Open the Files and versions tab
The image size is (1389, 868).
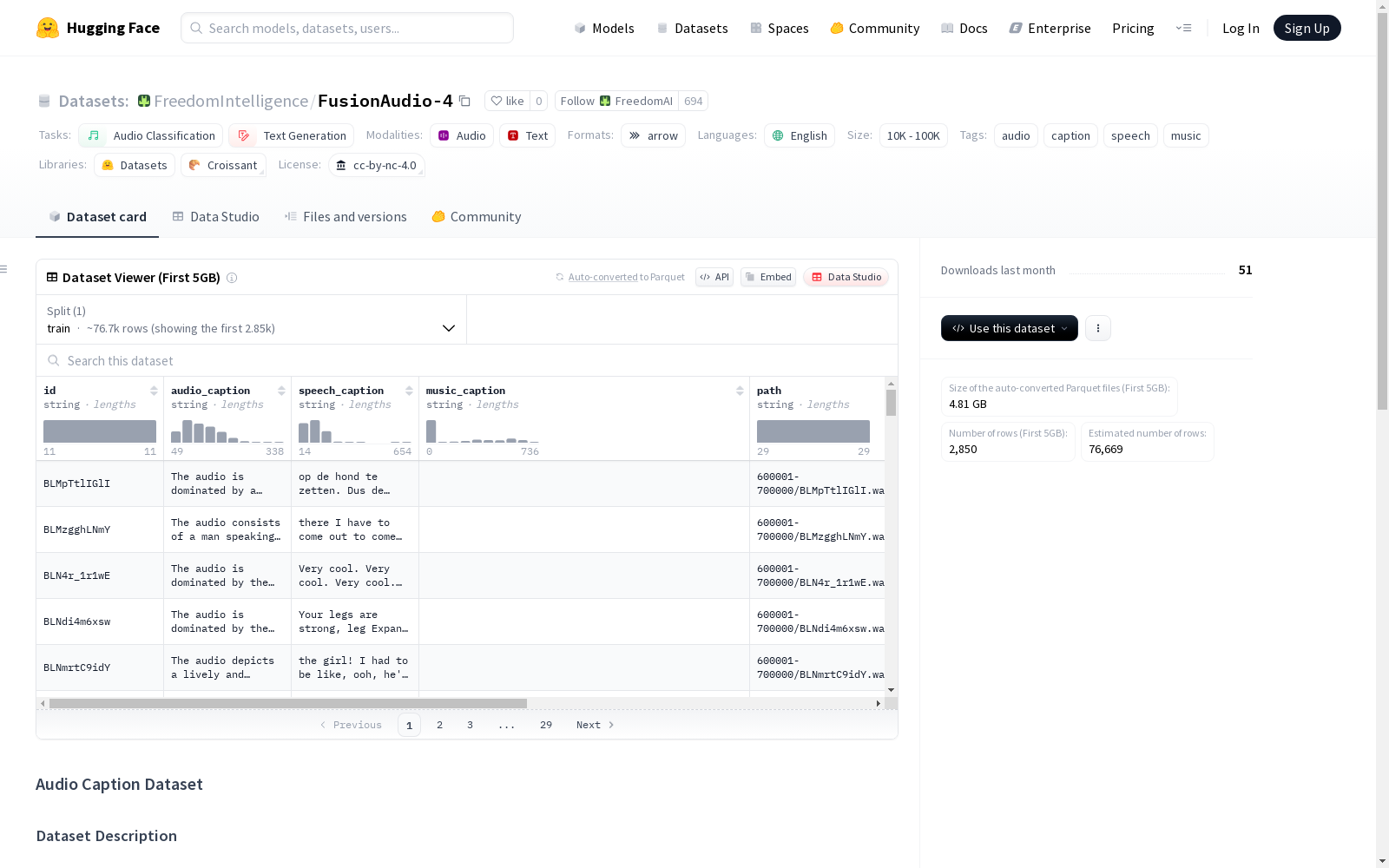click(x=346, y=217)
